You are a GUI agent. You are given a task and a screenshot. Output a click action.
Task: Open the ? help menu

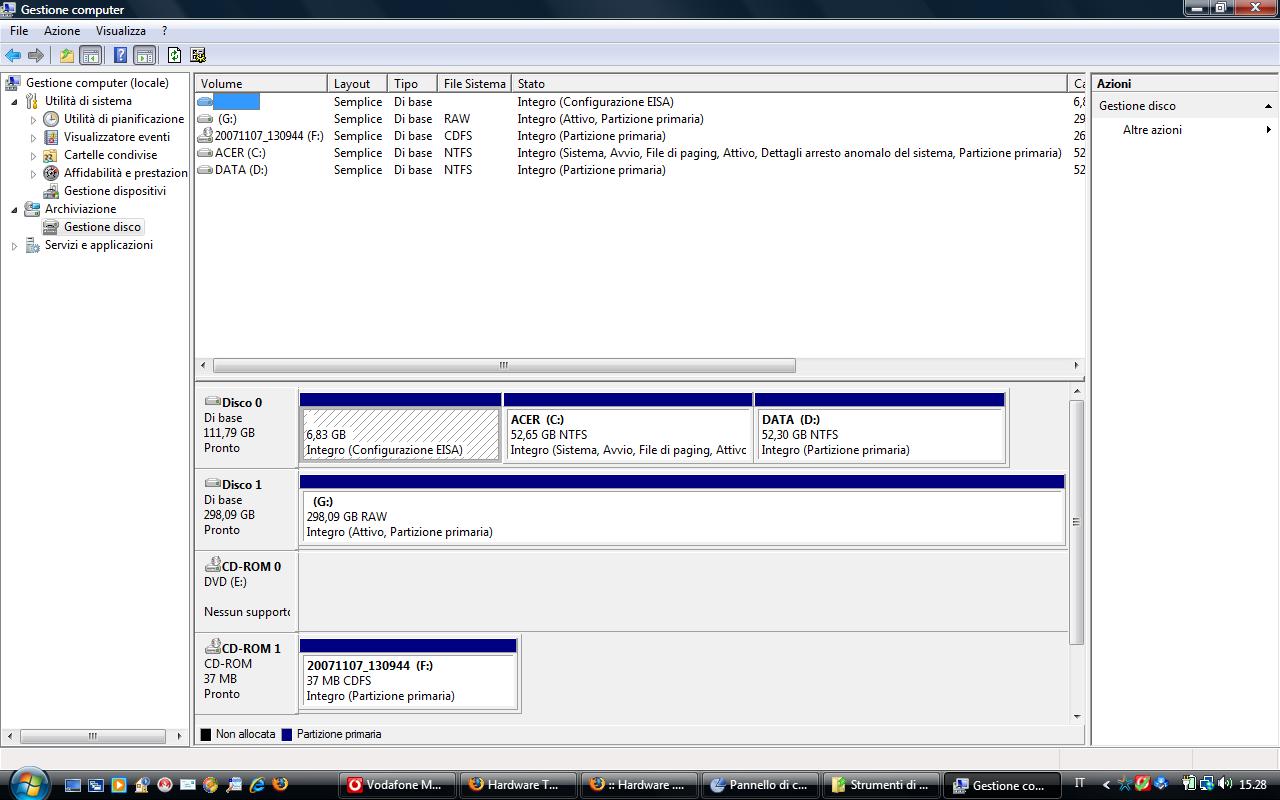164,31
